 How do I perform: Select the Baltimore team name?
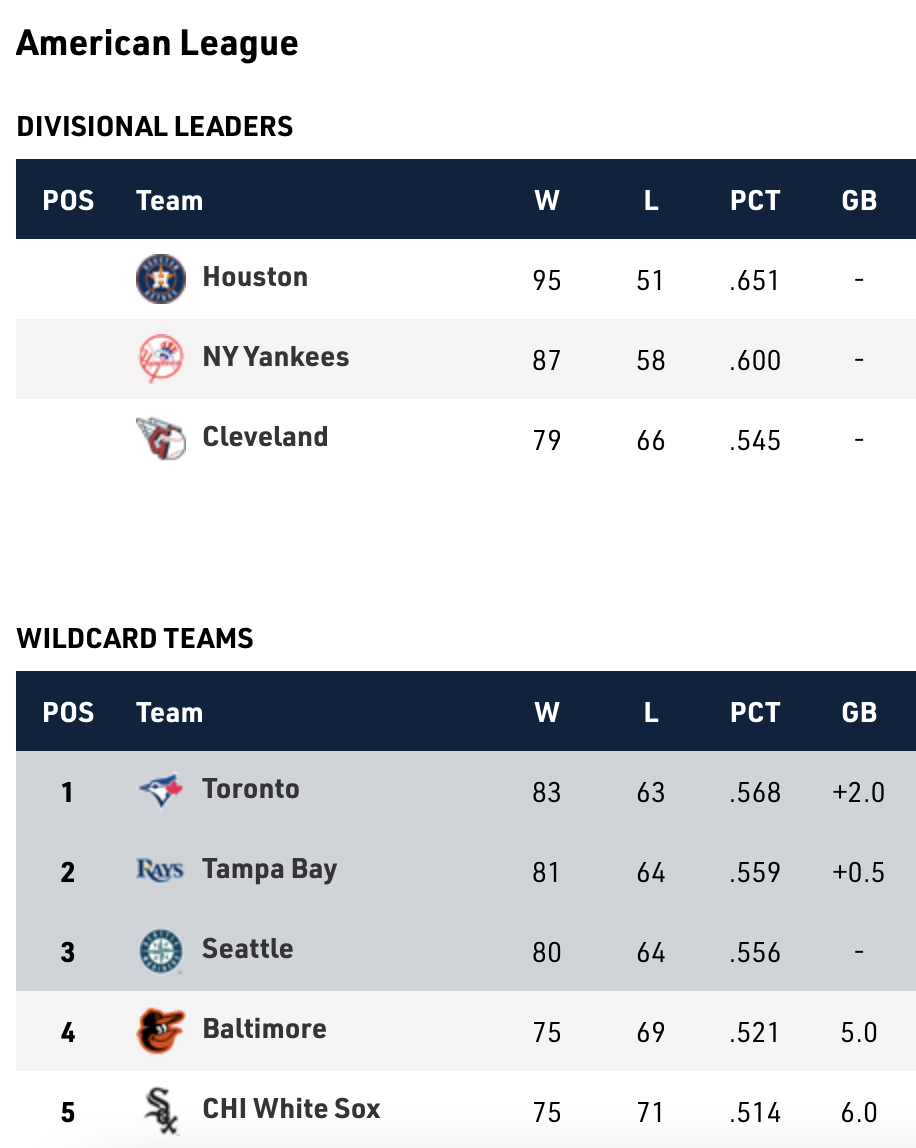click(265, 1029)
